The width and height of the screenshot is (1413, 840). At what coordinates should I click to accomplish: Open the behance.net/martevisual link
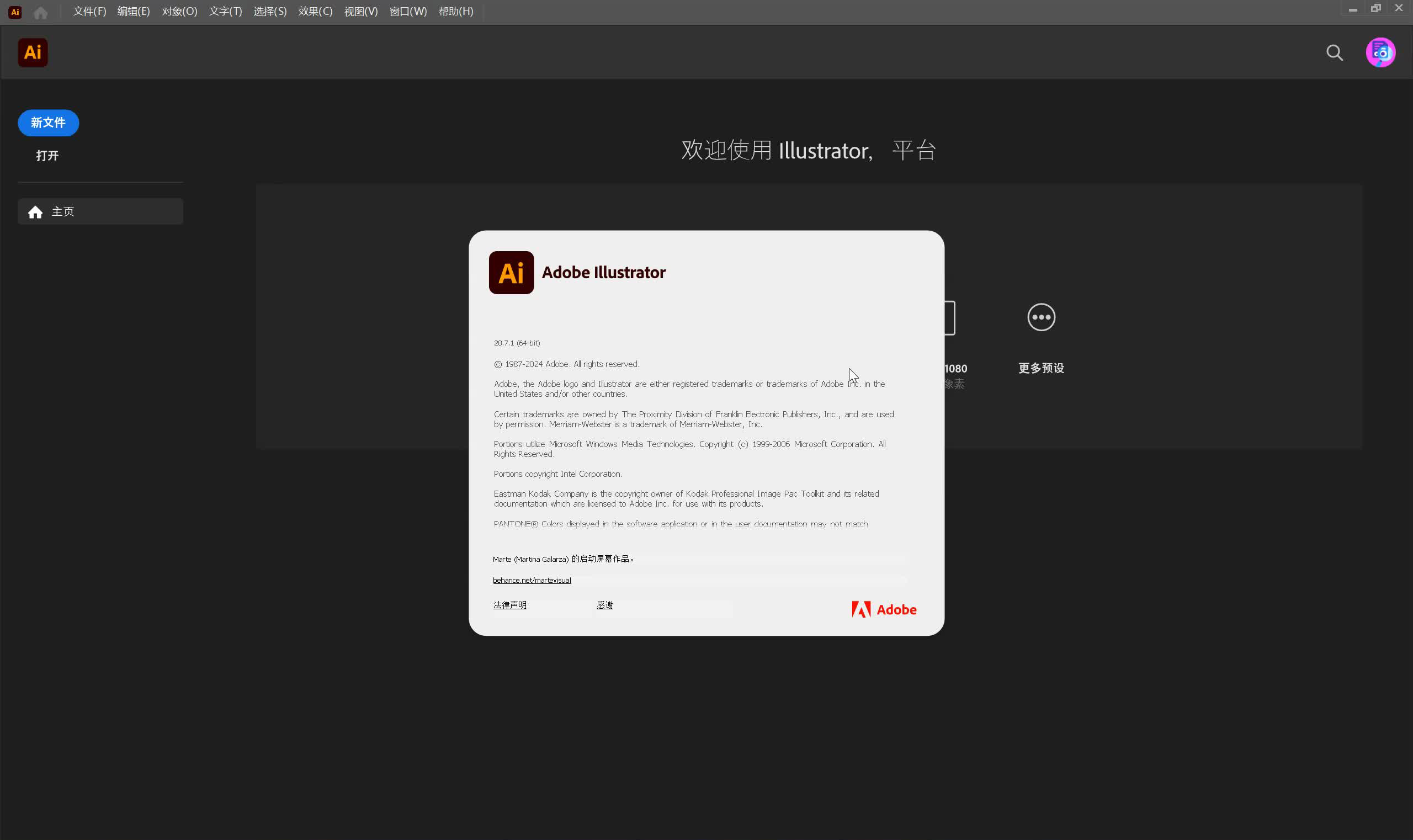click(532, 580)
